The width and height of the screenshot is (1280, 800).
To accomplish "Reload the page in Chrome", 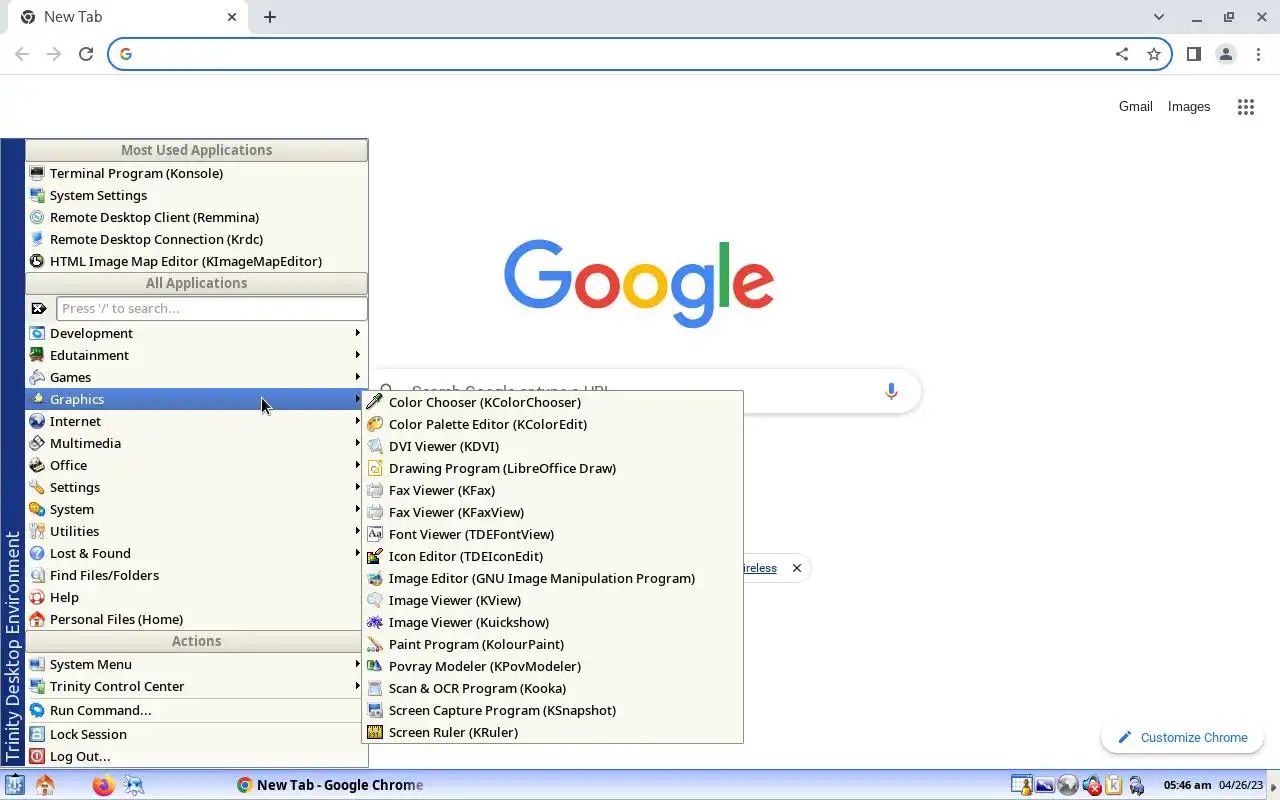I will click(86, 54).
